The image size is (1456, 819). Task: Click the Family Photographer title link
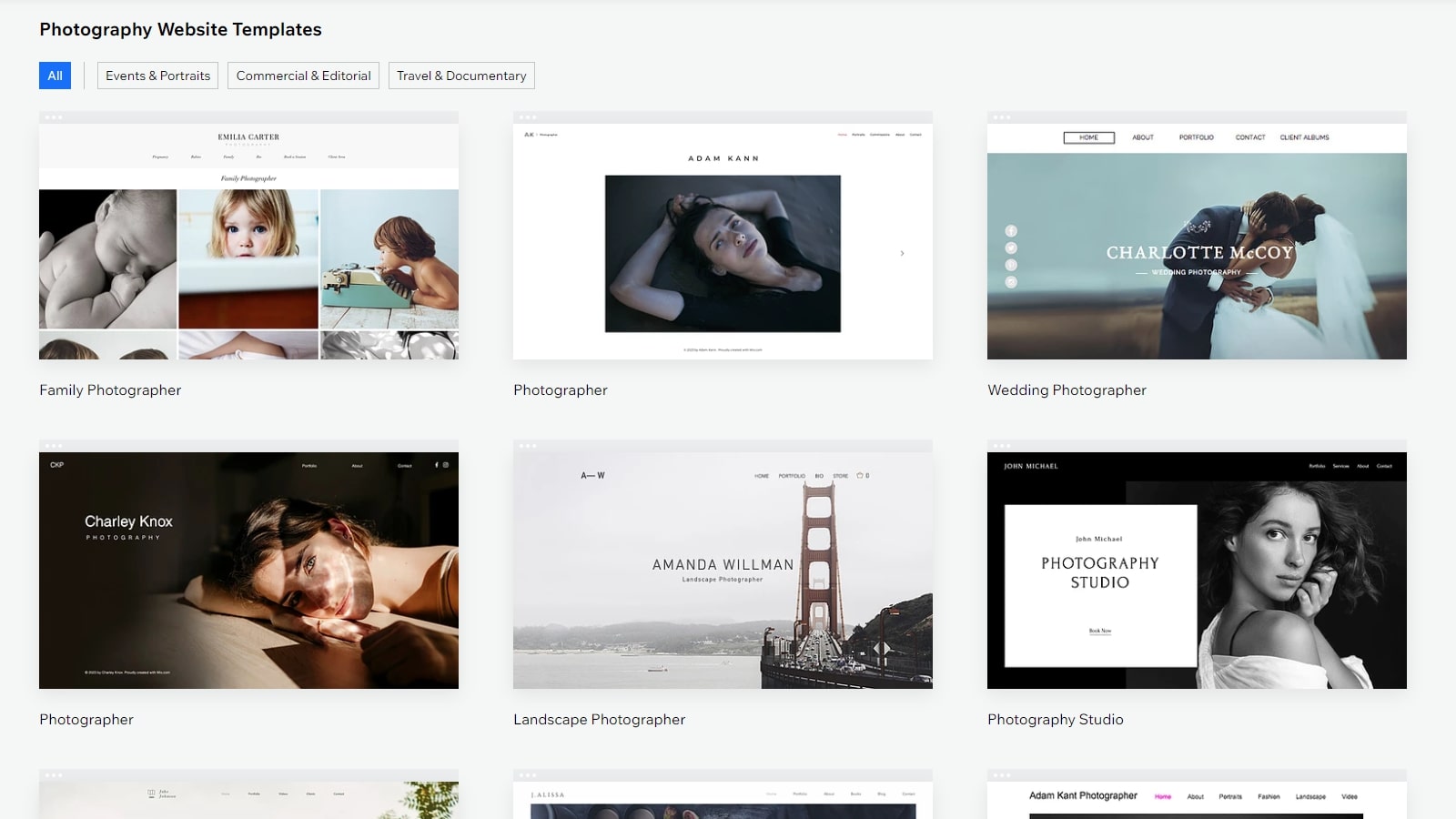click(x=110, y=389)
